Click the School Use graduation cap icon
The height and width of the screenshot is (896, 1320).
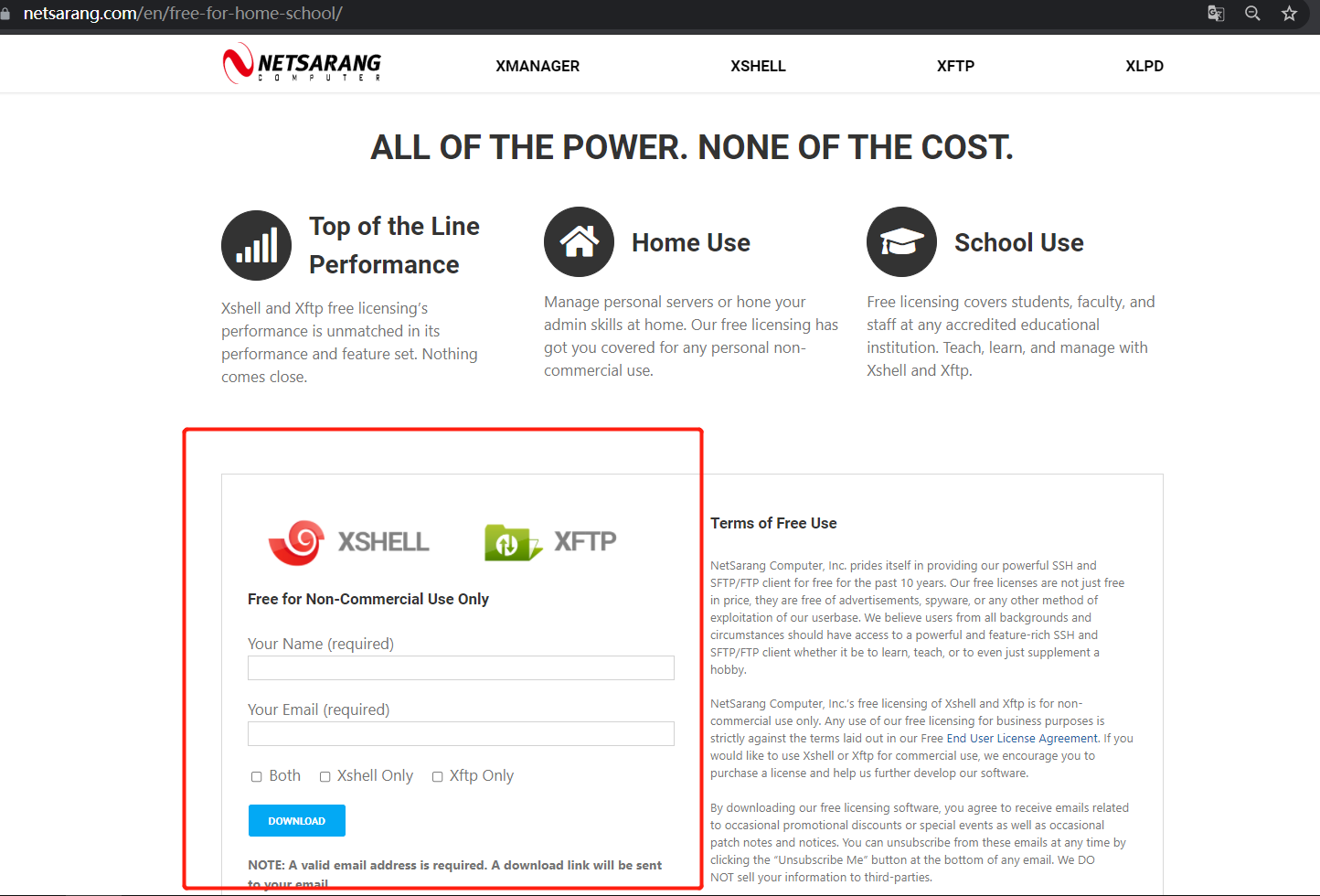901,241
